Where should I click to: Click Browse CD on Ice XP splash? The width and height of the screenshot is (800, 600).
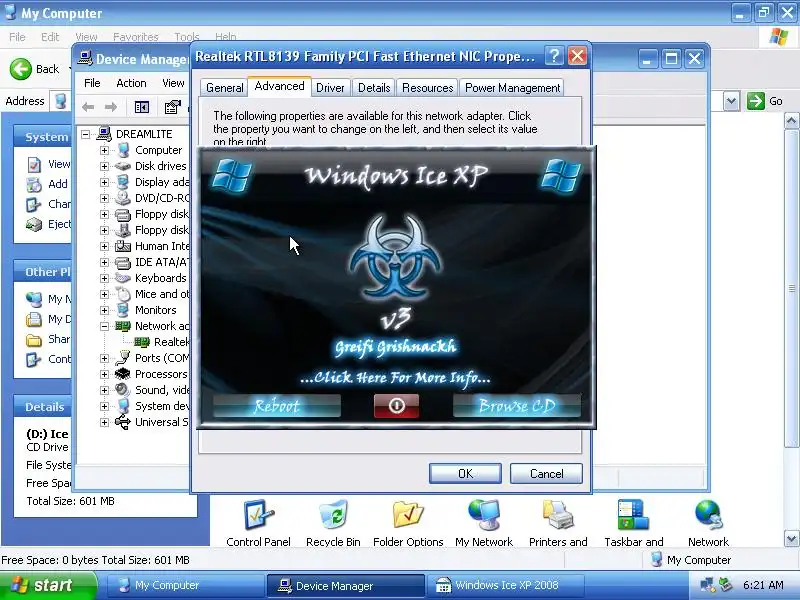coord(517,406)
